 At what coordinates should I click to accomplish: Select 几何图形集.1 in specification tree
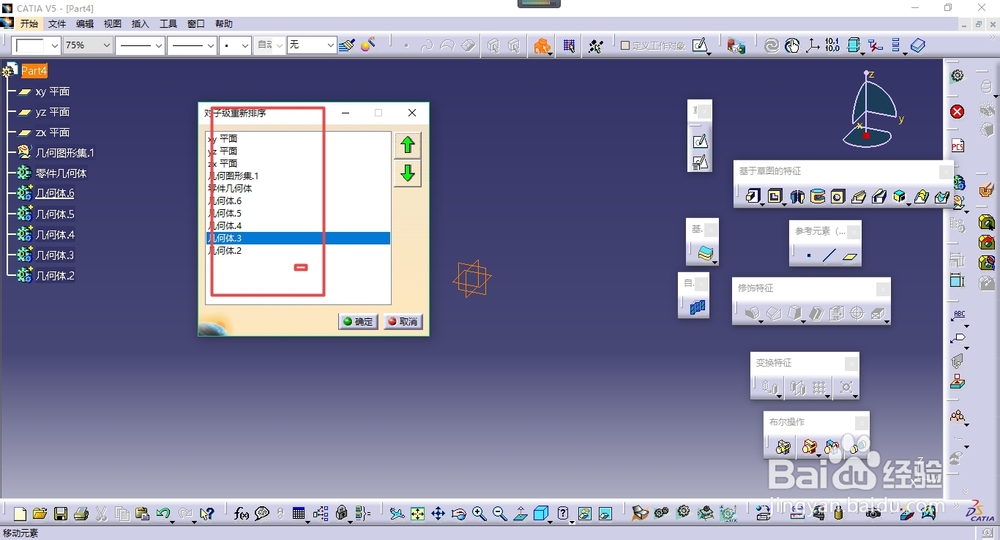click(64, 153)
